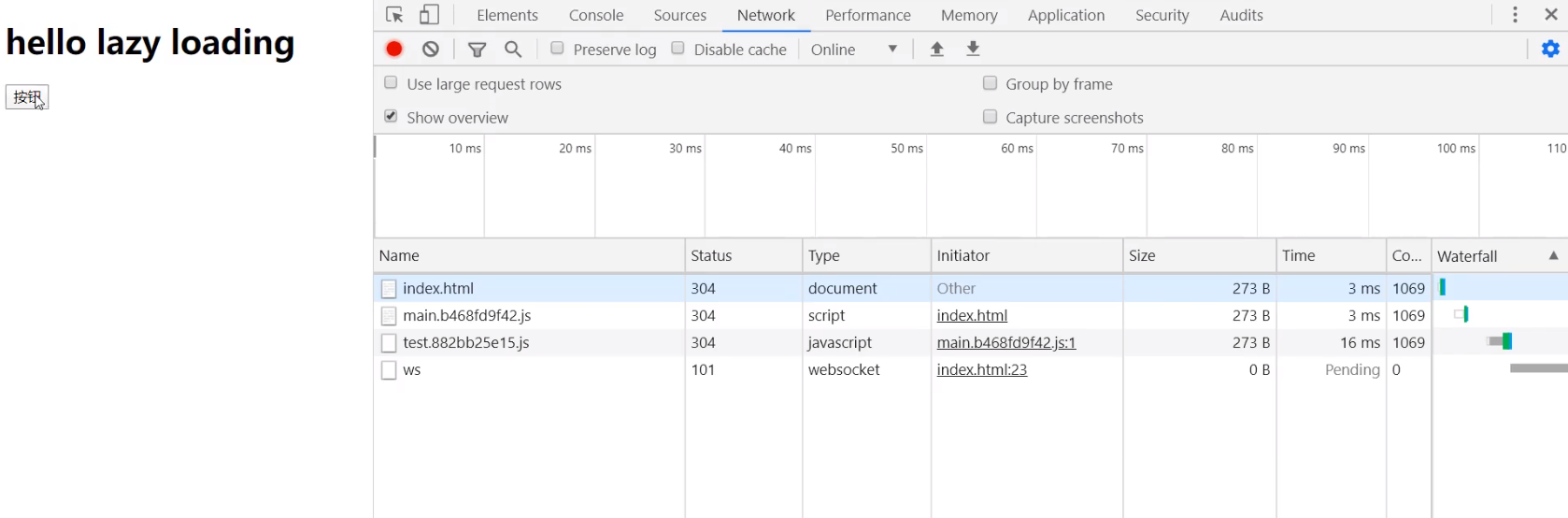Screen dimensions: 1568x518
Task: Click the test.882bb25e15.js file icon
Action: click(x=389, y=343)
